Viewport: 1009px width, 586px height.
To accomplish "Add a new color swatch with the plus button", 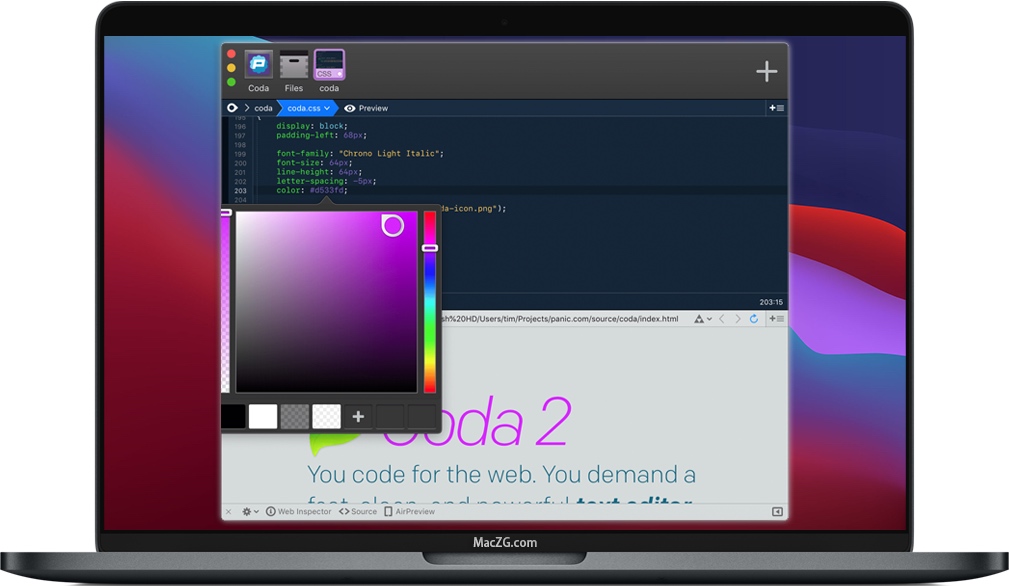I will pyautogui.click(x=357, y=414).
